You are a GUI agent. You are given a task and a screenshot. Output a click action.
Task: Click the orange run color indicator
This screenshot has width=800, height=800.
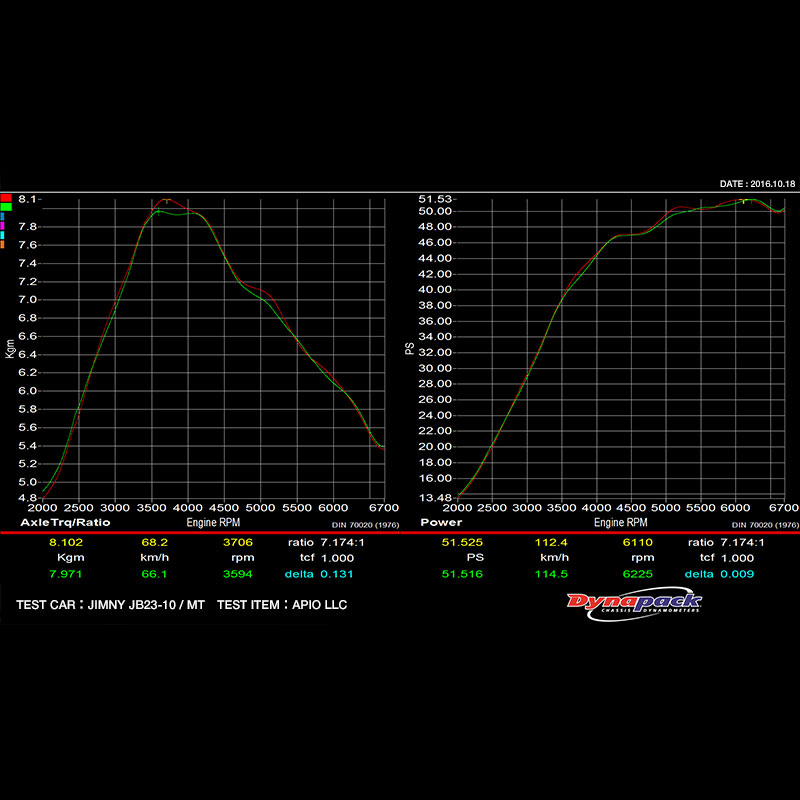[x=3, y=243]
